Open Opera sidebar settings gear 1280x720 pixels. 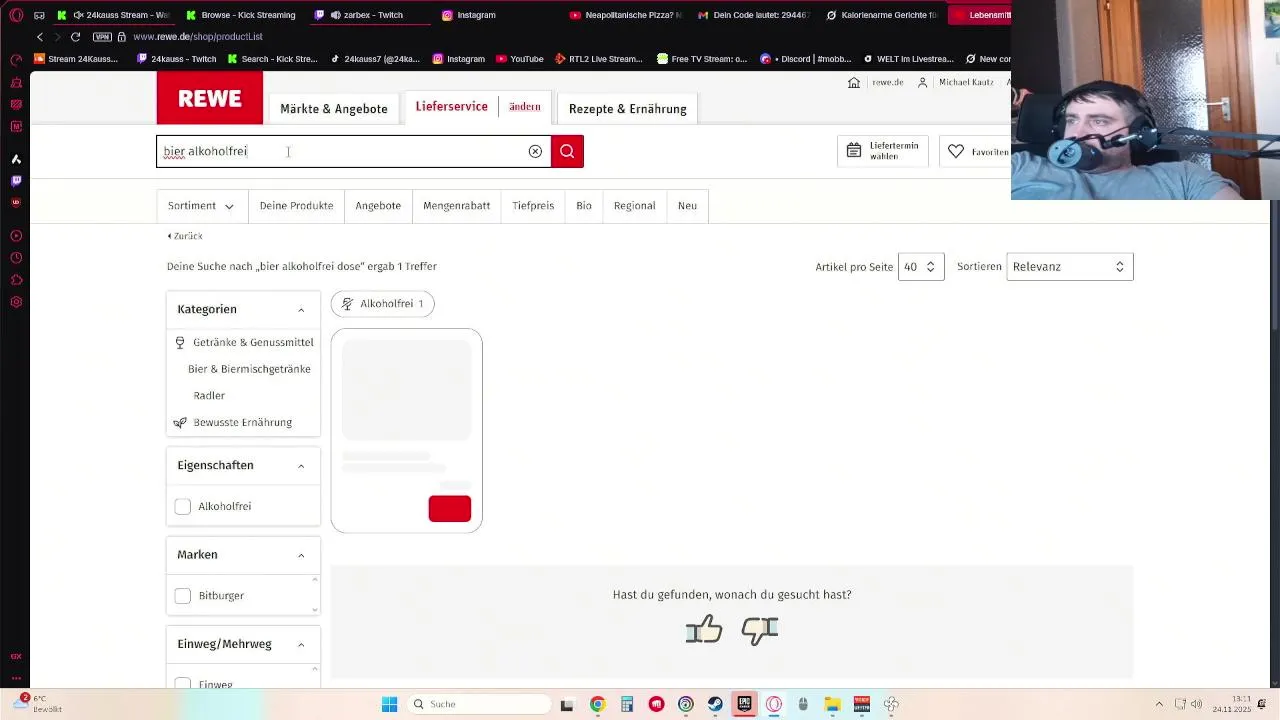click(x=16, y=301)
